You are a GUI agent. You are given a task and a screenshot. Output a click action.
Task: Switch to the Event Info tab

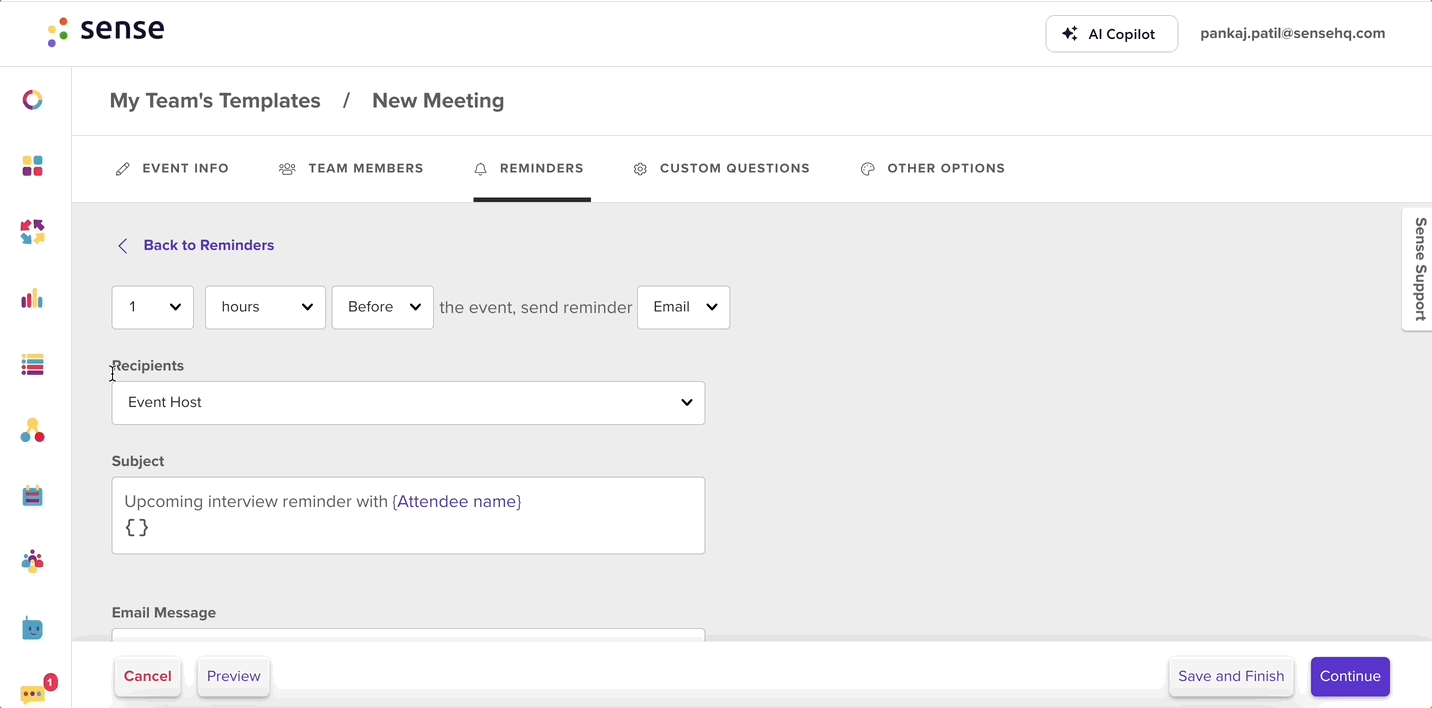coord(172,169)
